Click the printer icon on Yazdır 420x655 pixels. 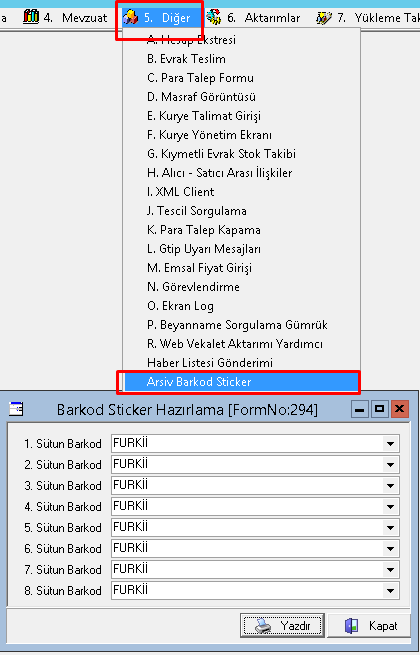point(263,626)
